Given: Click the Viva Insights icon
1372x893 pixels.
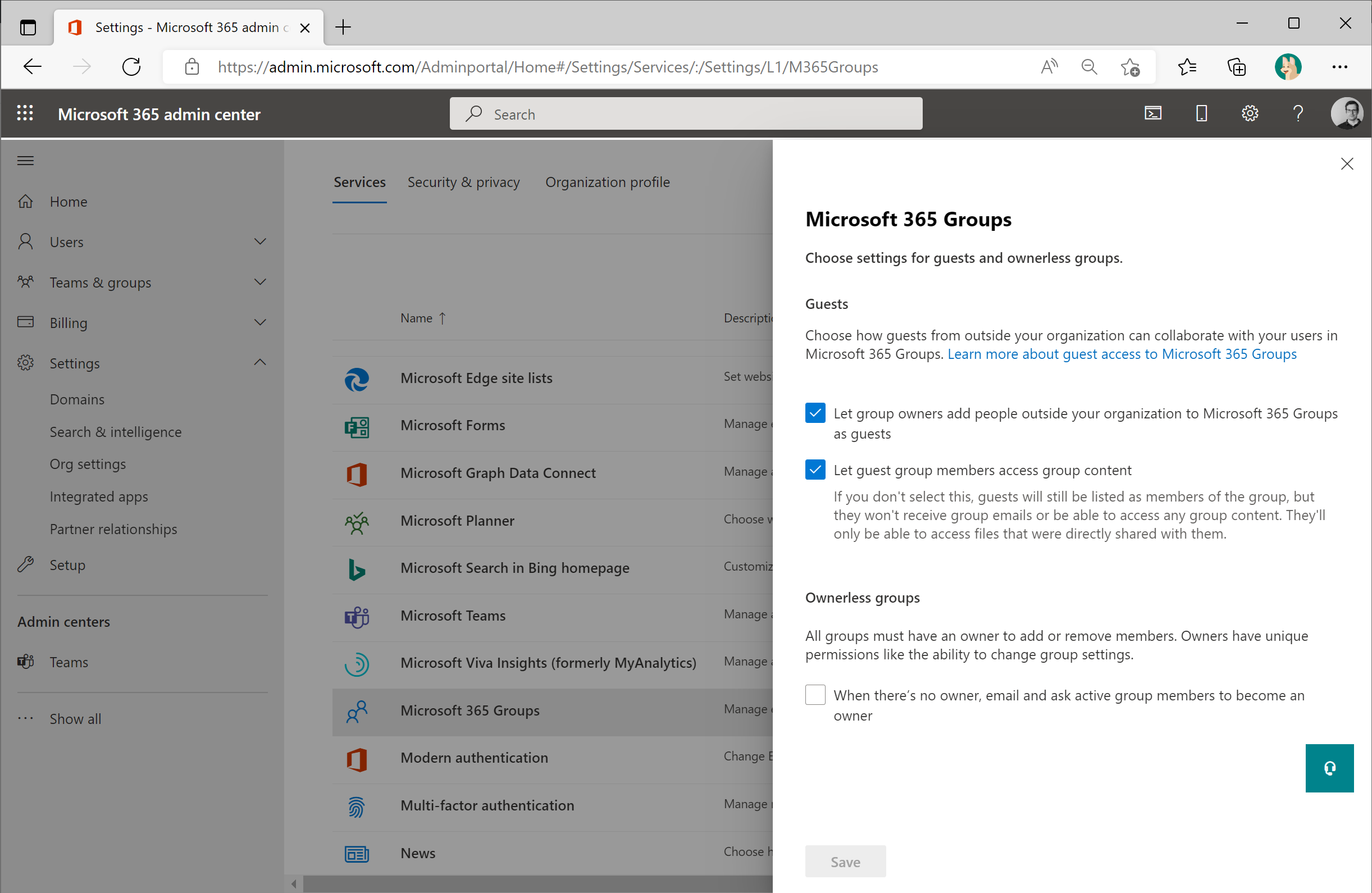Looking at the screenshot, I should click(357, 664).
